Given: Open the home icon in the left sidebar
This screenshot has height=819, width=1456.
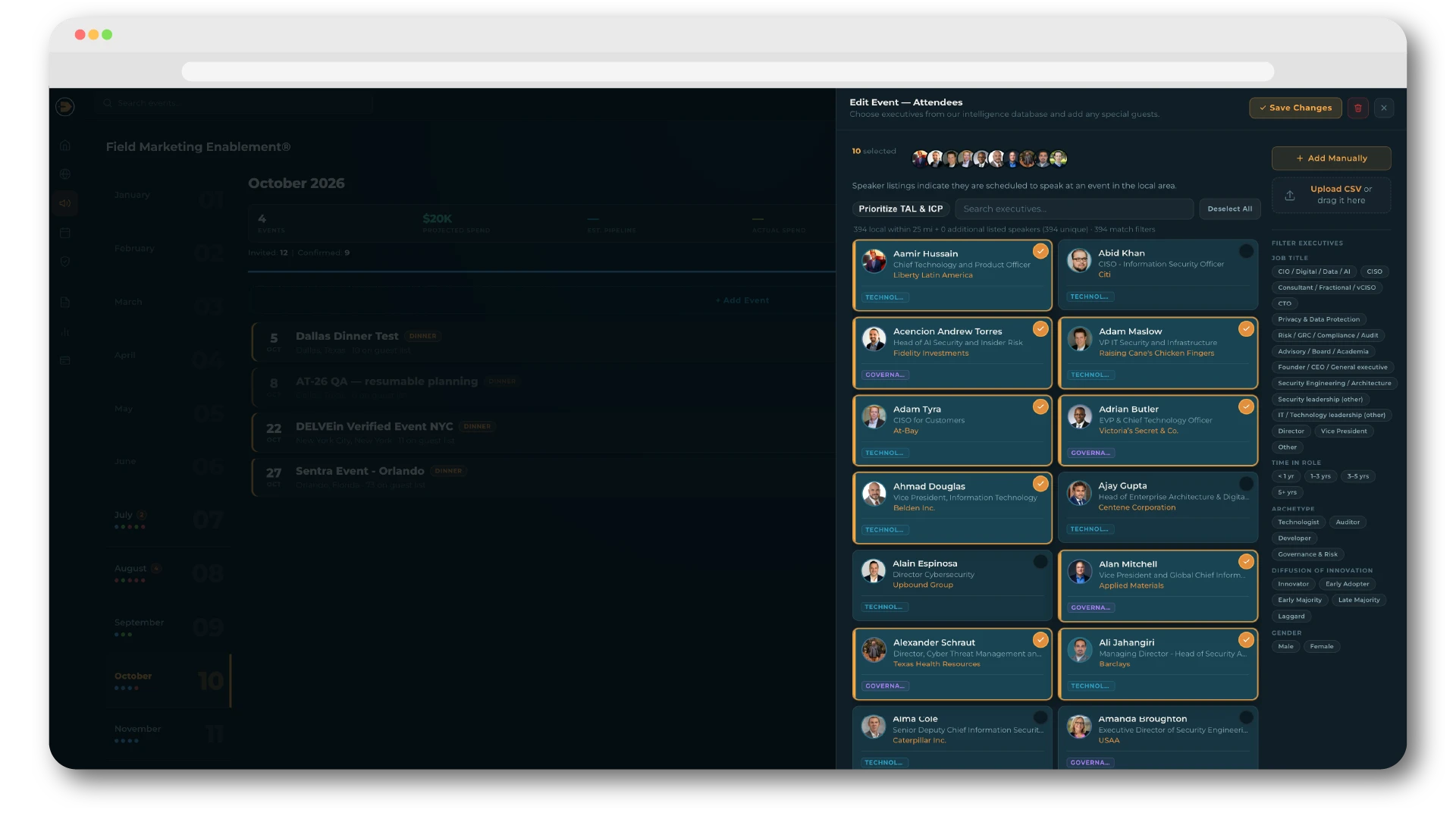Looking at the screenshot, I should click(x=65, y=146).
